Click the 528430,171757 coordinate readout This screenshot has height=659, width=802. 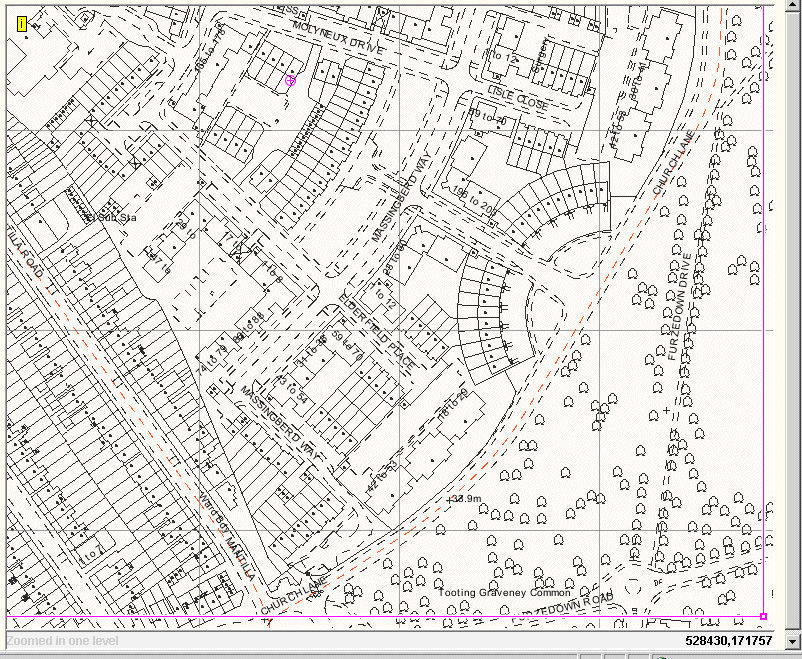point(728,641)
